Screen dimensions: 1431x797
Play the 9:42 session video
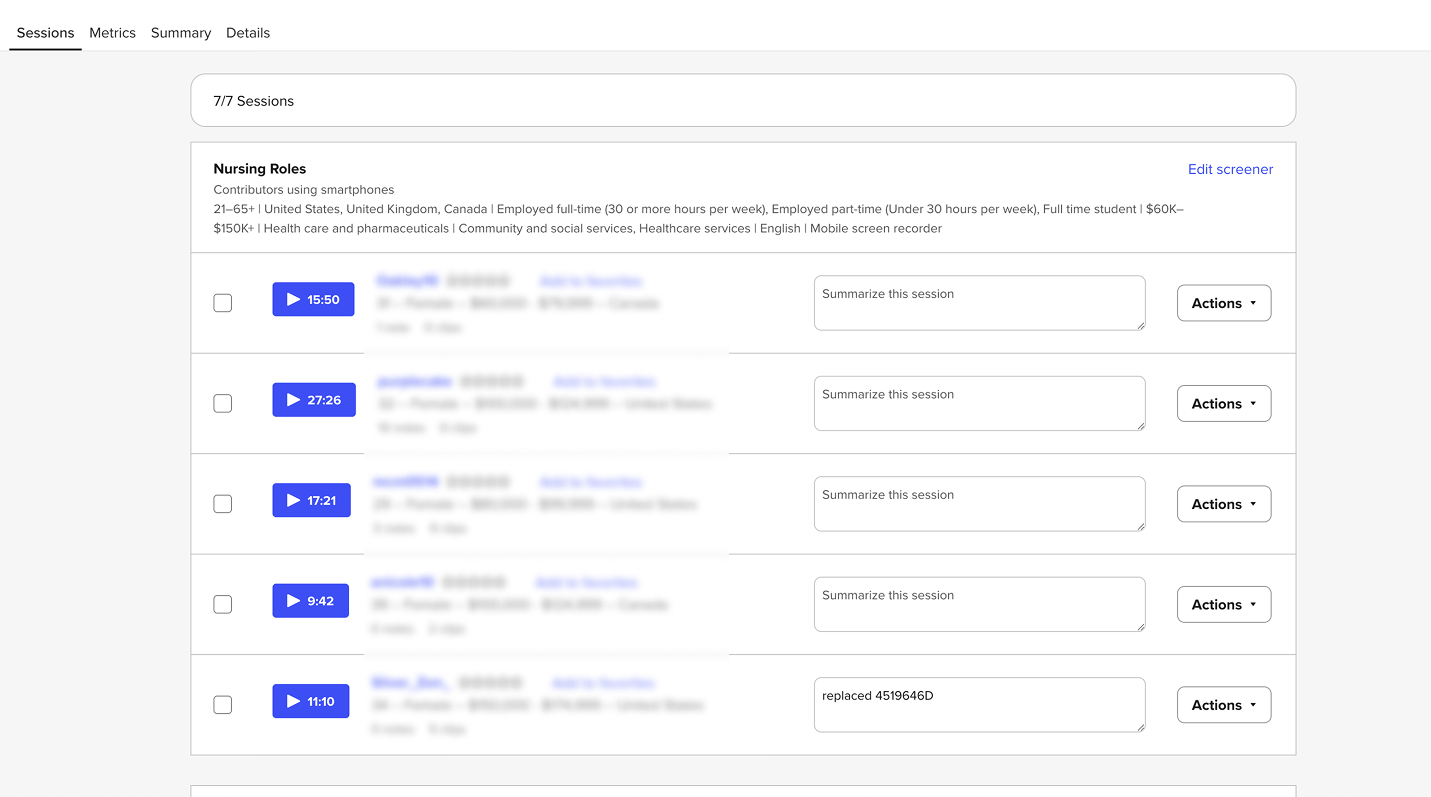tap(310, 601)
